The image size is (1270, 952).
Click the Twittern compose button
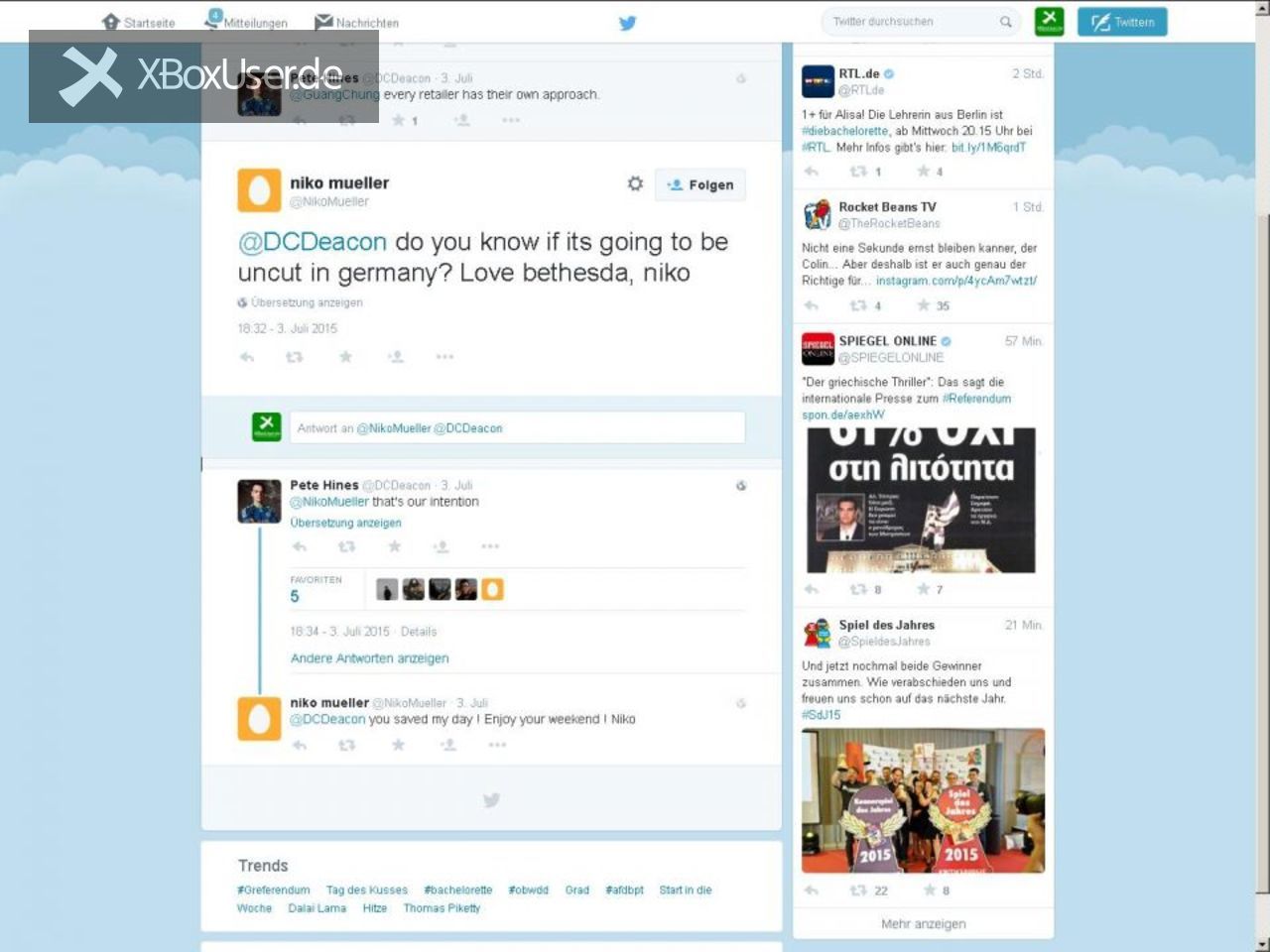1122,22
